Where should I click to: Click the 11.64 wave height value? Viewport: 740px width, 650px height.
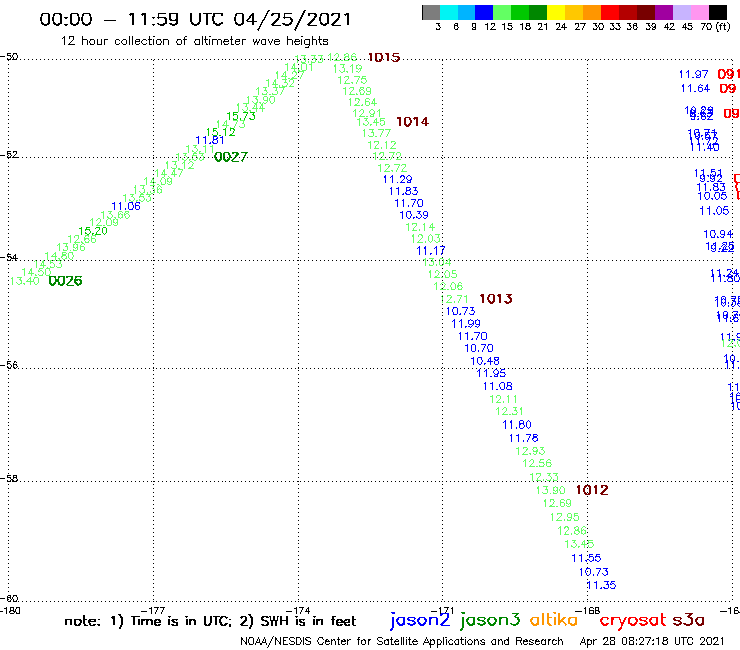click(695, 89)
